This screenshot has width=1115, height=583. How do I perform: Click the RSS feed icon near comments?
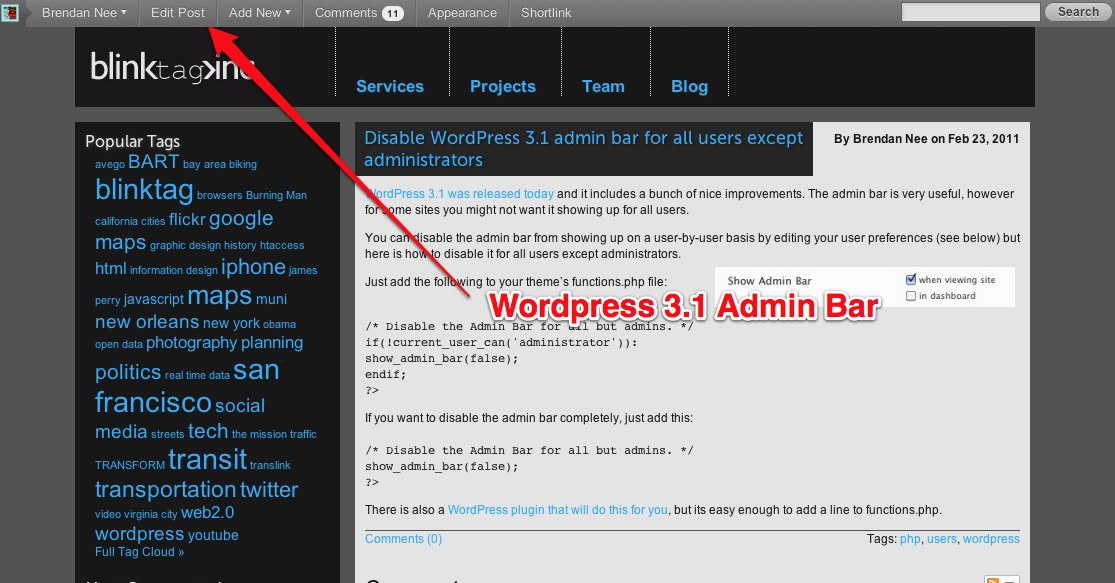[992, 579]
